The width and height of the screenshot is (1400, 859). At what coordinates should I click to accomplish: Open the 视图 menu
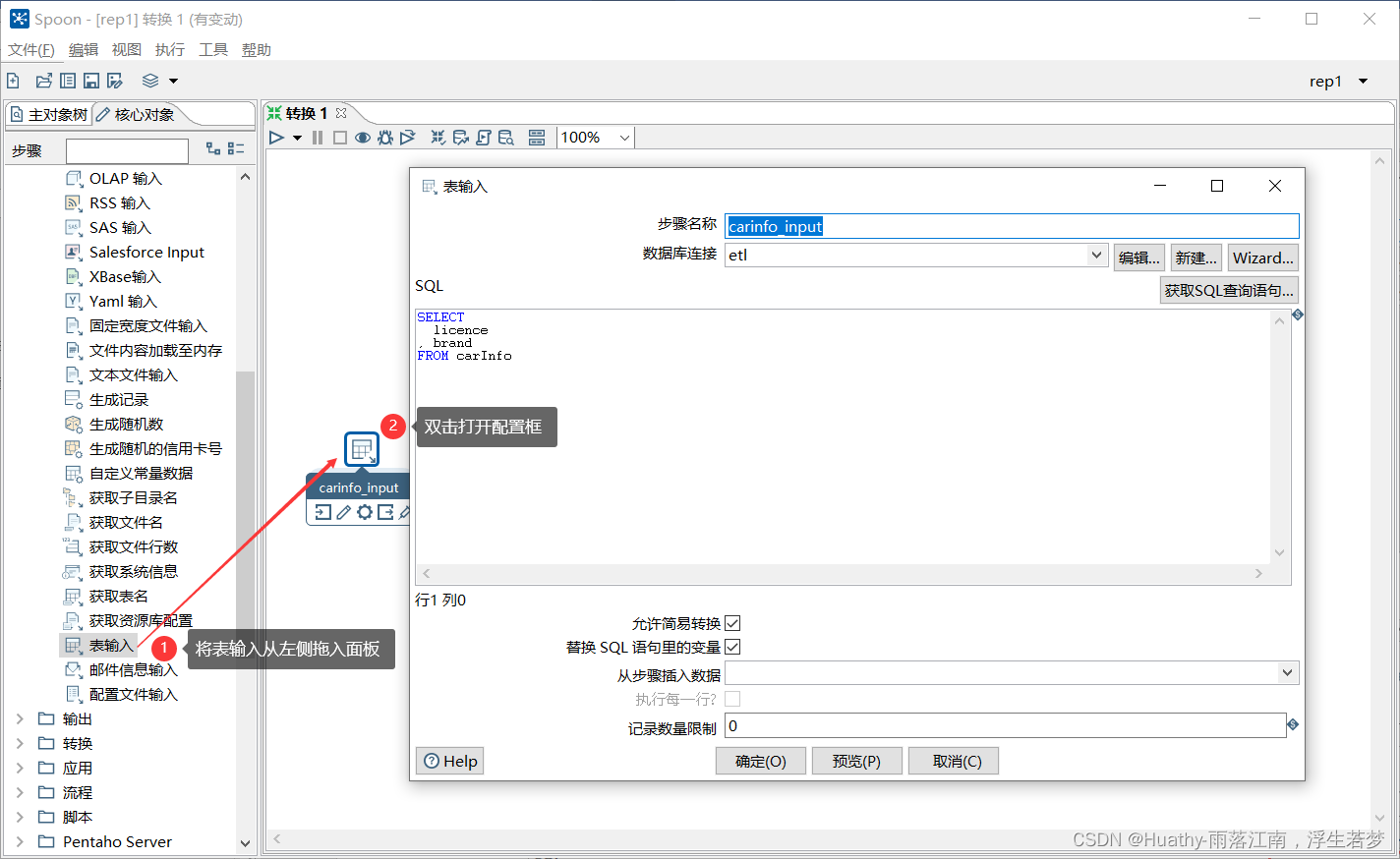[127, 50]
